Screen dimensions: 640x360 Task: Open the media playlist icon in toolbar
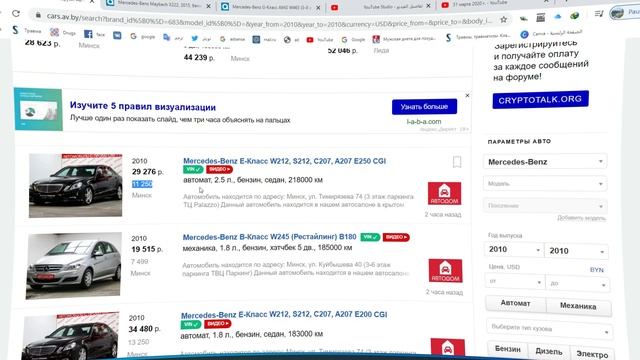(x=599, y=14)
